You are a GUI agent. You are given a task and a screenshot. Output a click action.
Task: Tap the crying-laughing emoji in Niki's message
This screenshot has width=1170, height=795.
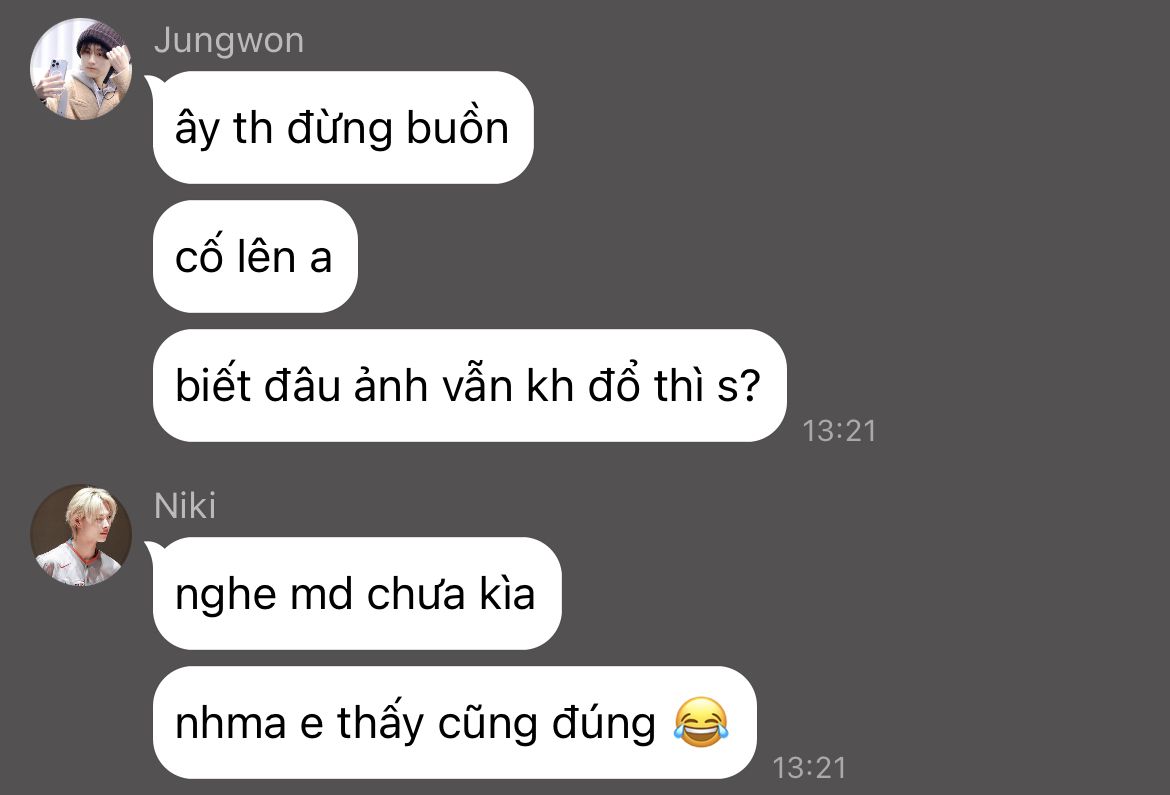tap(701, 723)
